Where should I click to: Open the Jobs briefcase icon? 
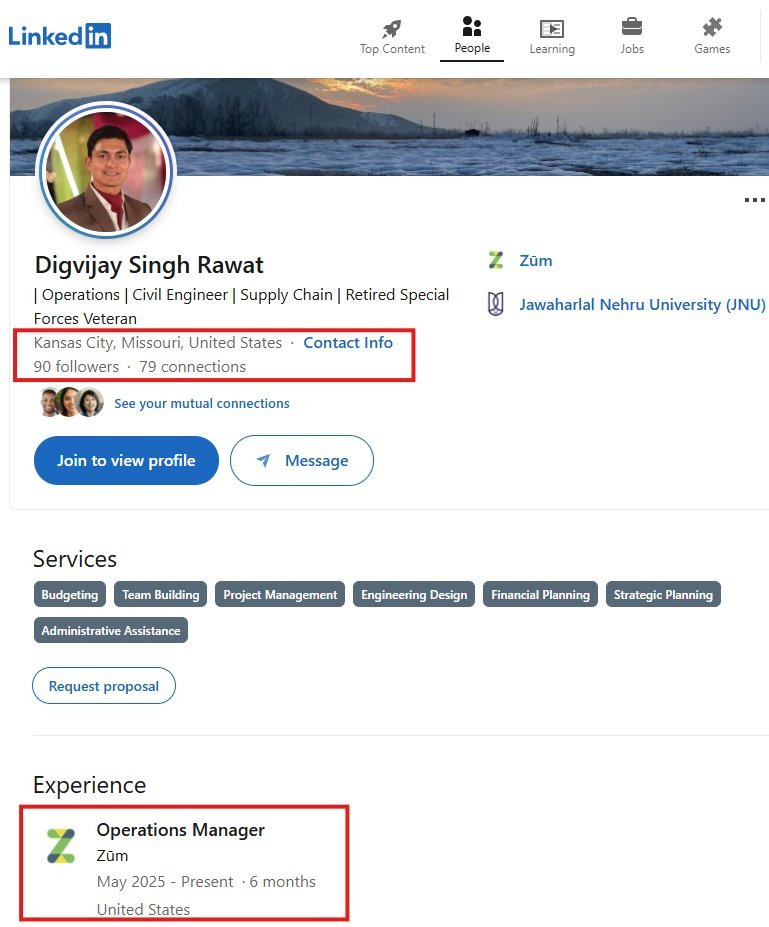(x=632, y=27)
